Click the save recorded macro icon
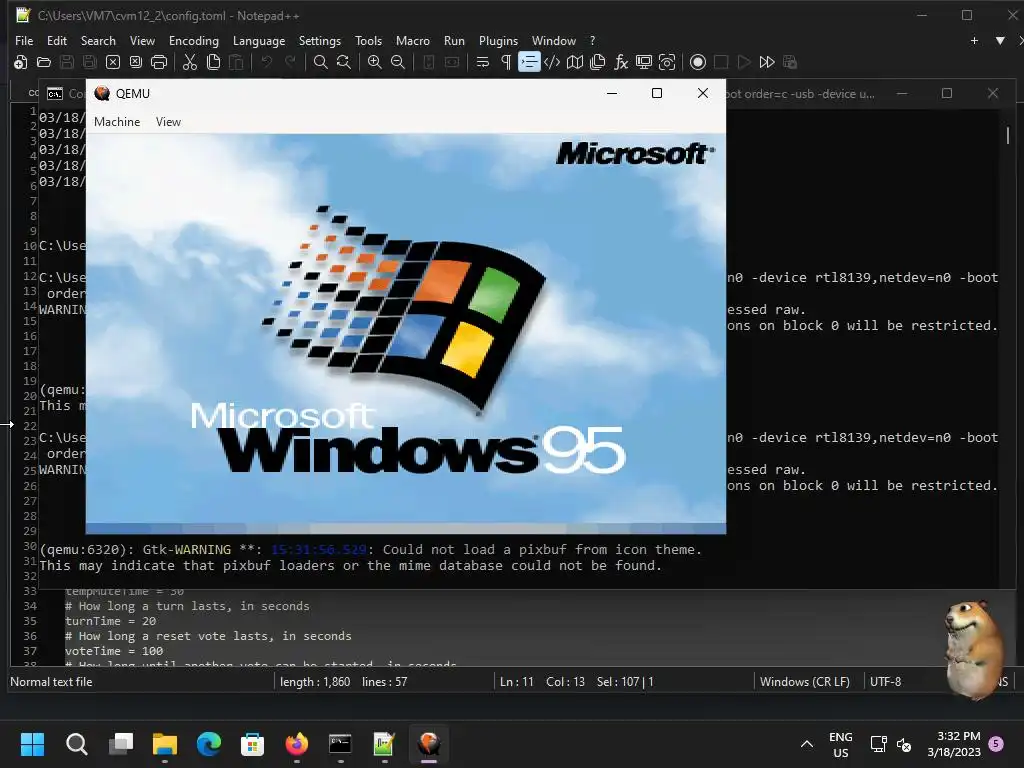1024x768 pixels. point(790,62)
